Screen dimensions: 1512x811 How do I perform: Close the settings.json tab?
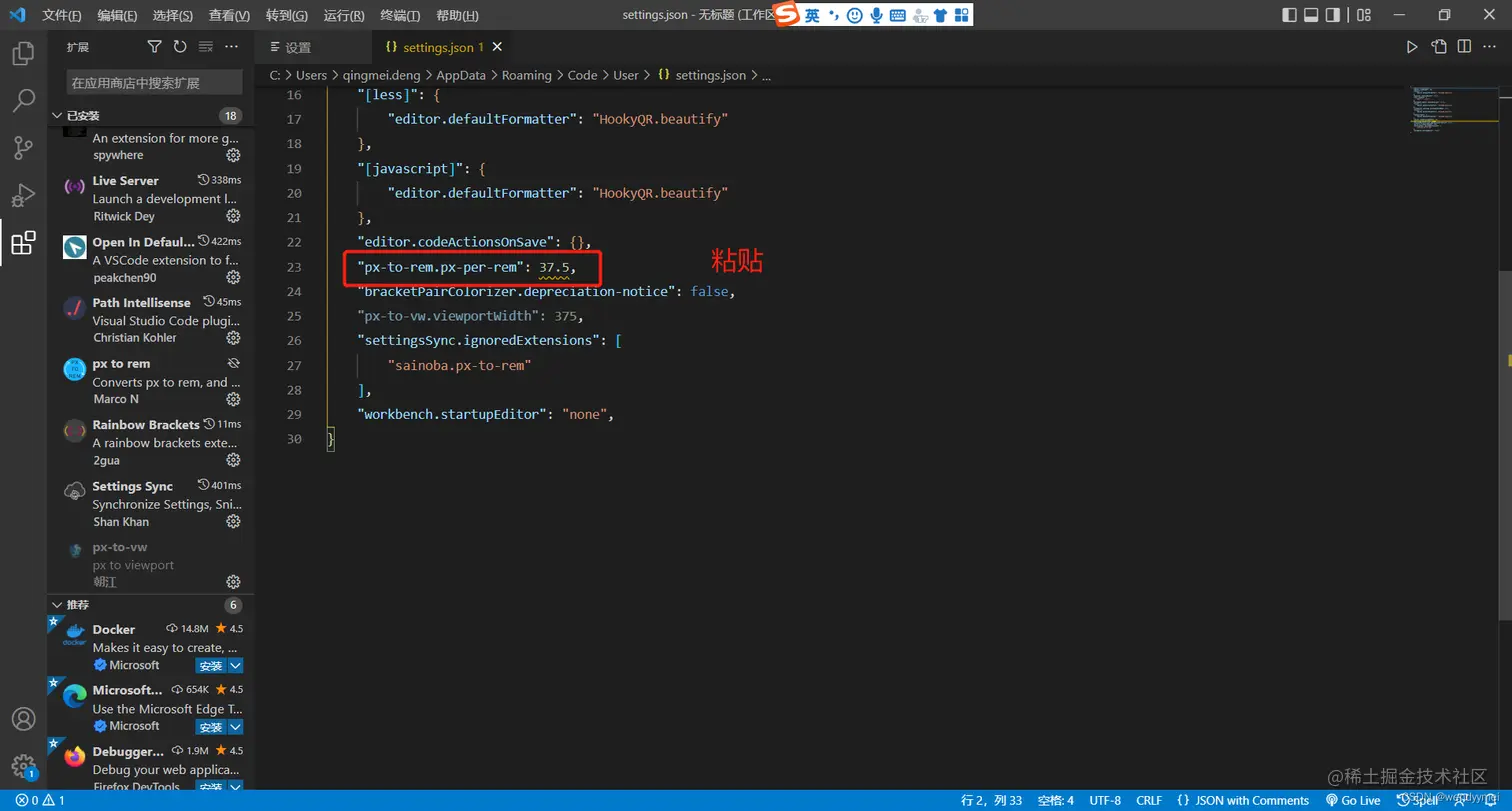[x=497, y=47]
